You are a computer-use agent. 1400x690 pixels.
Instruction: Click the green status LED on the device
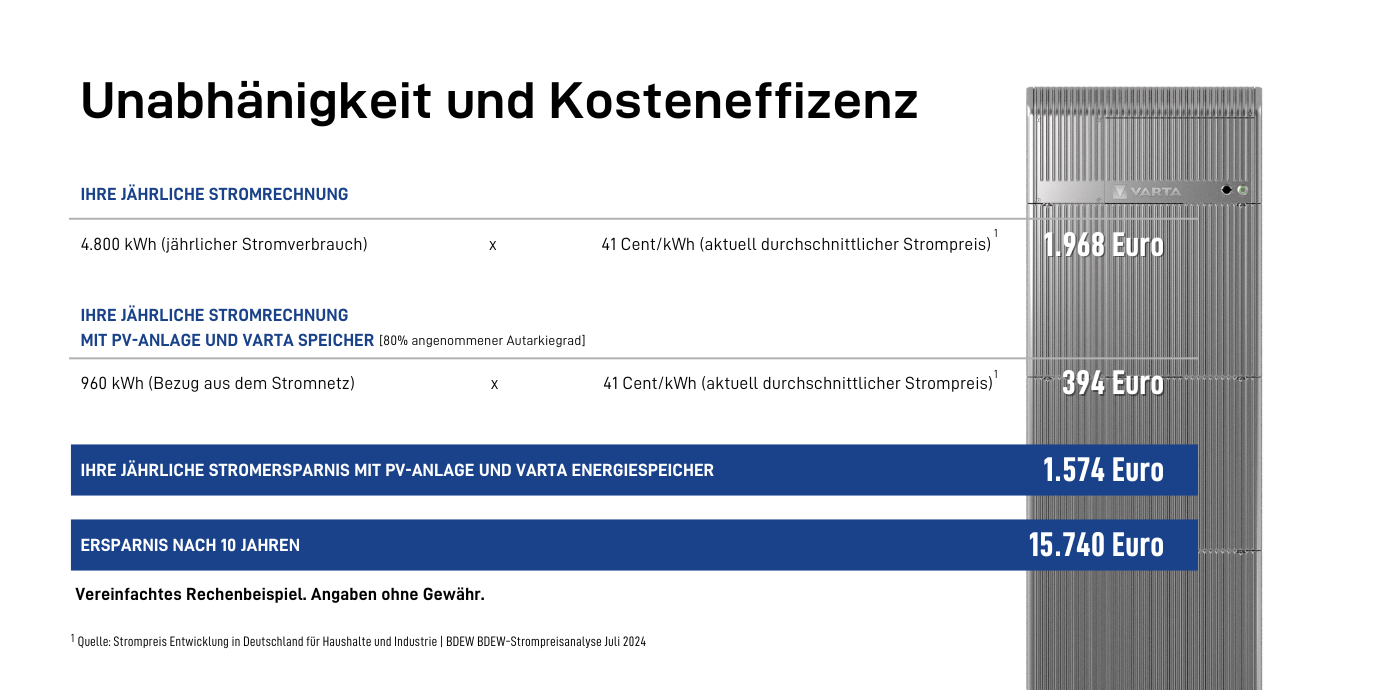tap(1243, 190)
